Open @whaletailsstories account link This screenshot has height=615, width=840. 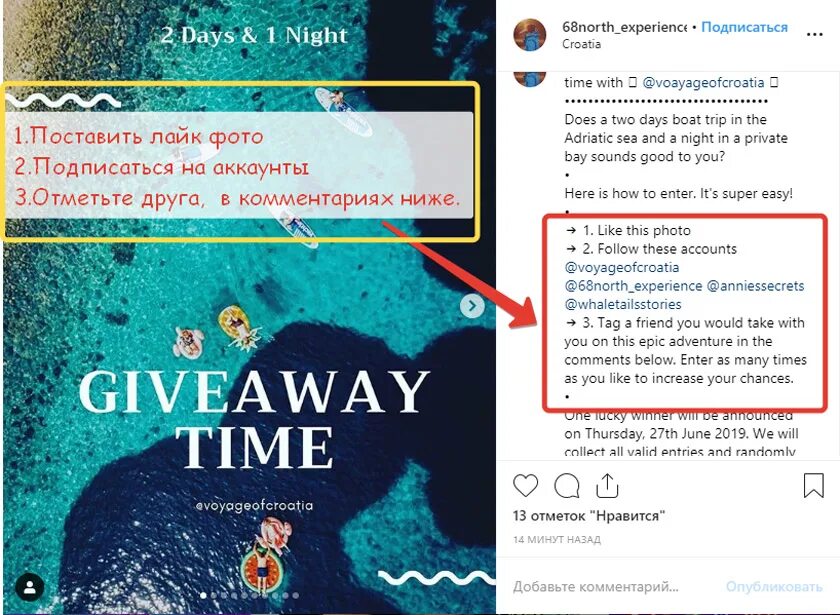coord(623,304)
